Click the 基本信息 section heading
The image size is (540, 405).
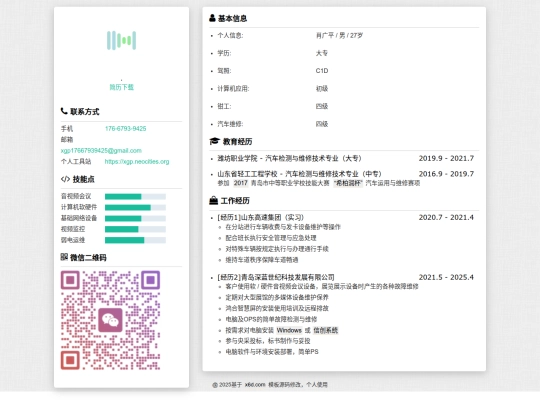[232, 18]
